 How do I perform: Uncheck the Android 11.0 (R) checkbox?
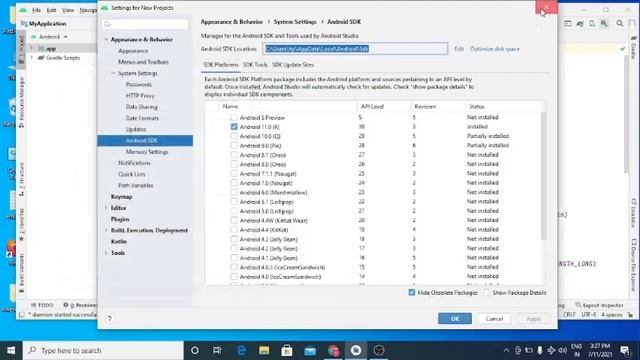point(234,127)
